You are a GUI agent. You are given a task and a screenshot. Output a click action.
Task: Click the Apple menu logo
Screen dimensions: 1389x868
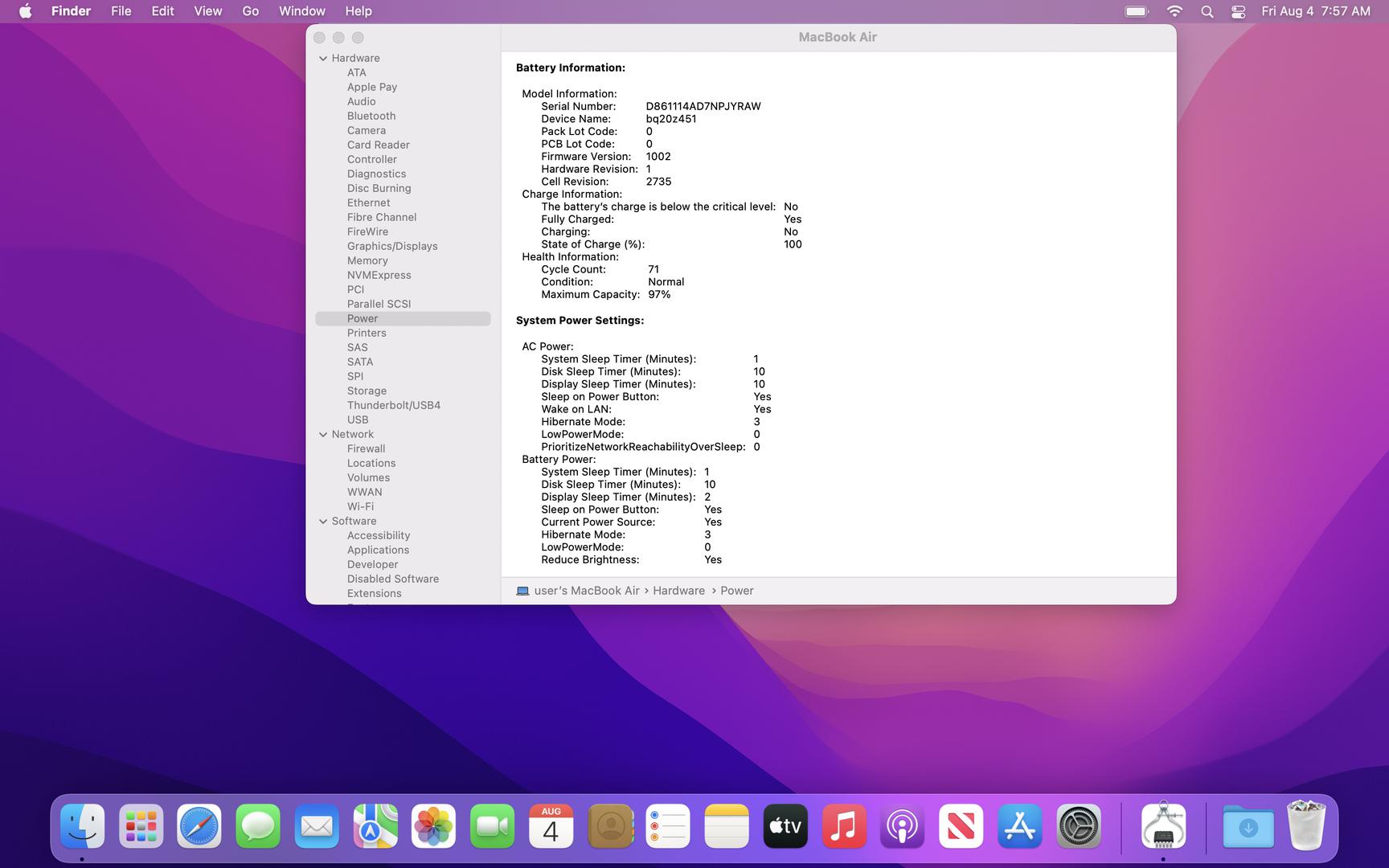(x=25, y=11)
